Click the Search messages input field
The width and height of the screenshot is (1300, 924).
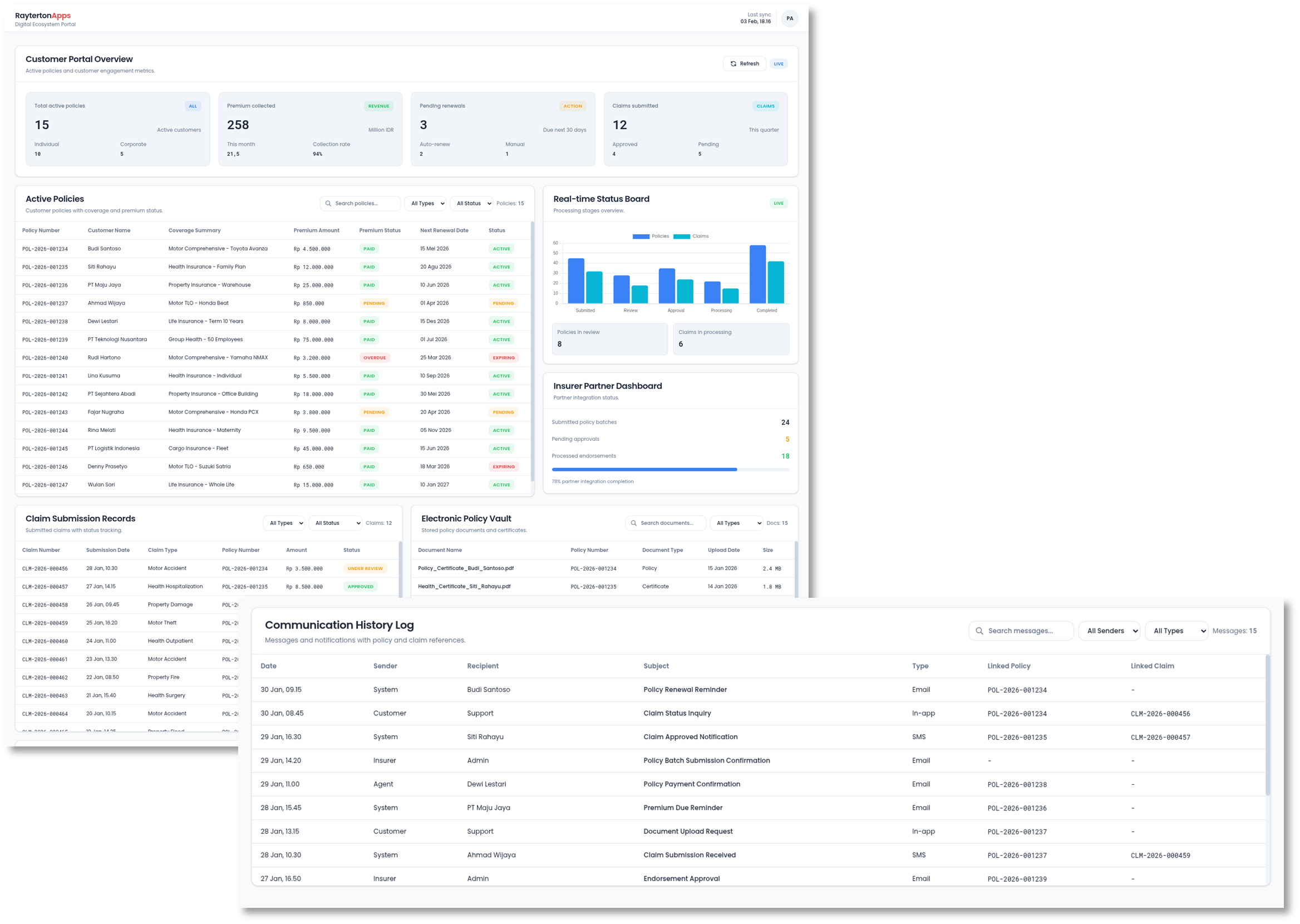coord(1021,631)
